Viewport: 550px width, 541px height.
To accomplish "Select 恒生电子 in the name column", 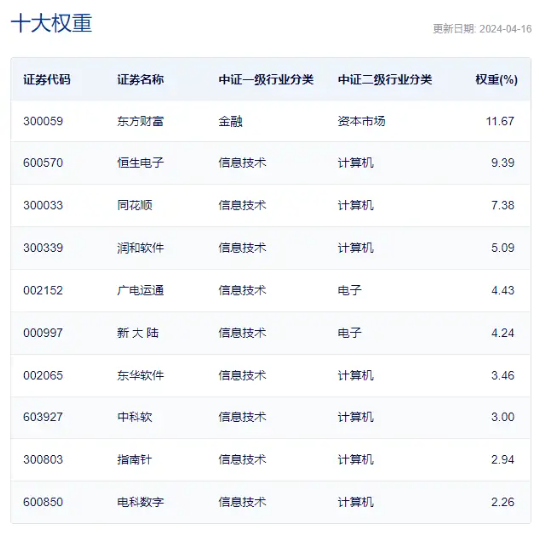I will [140, 163].
